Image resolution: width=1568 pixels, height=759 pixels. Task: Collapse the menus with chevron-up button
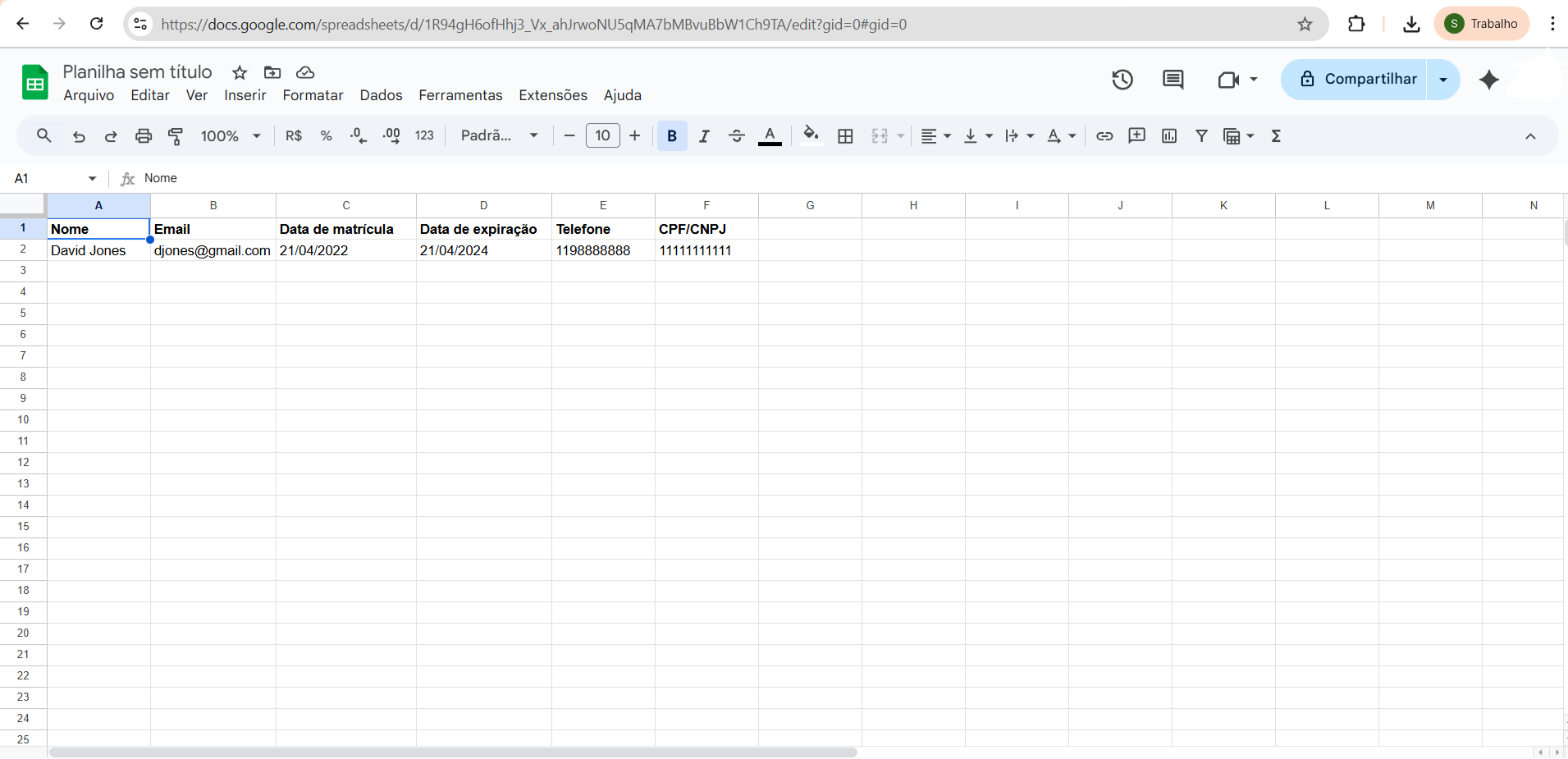[x=1530, y=136]
